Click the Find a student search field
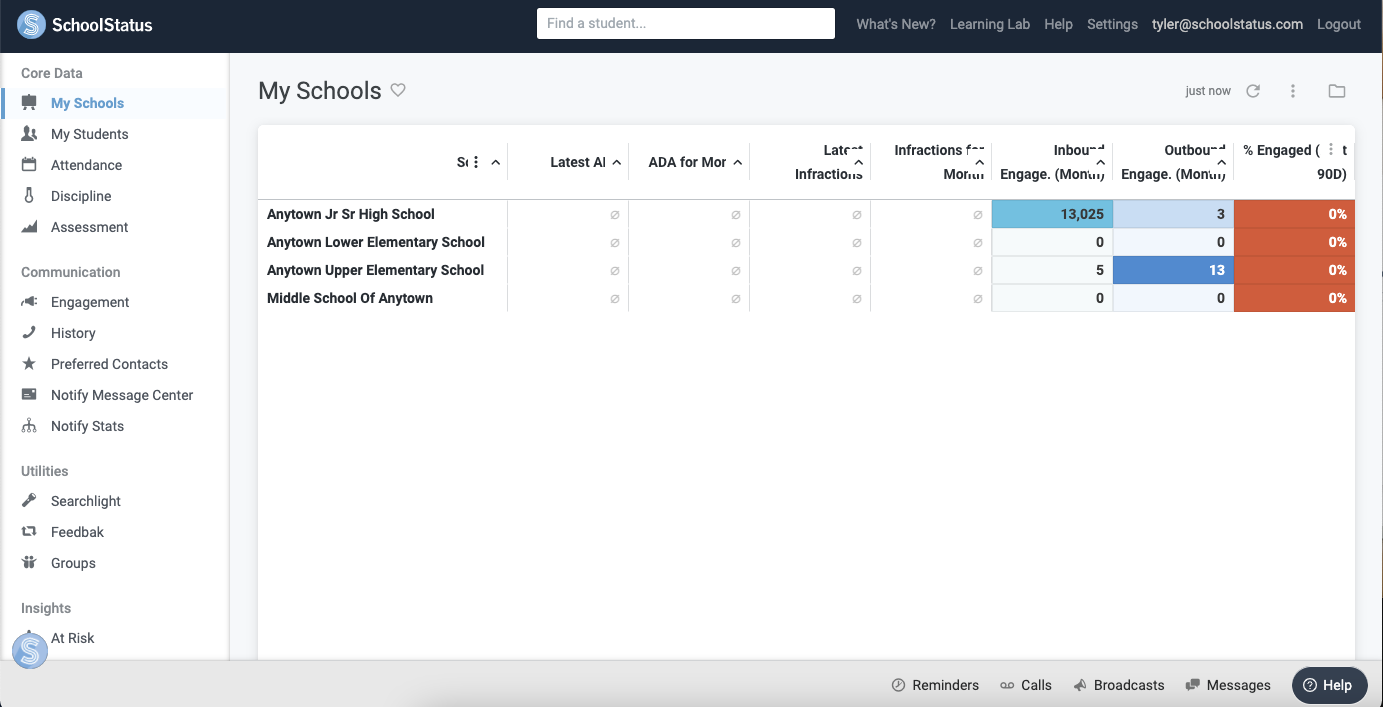Viewport: 1383px width, 707px height. pos(685,24)
